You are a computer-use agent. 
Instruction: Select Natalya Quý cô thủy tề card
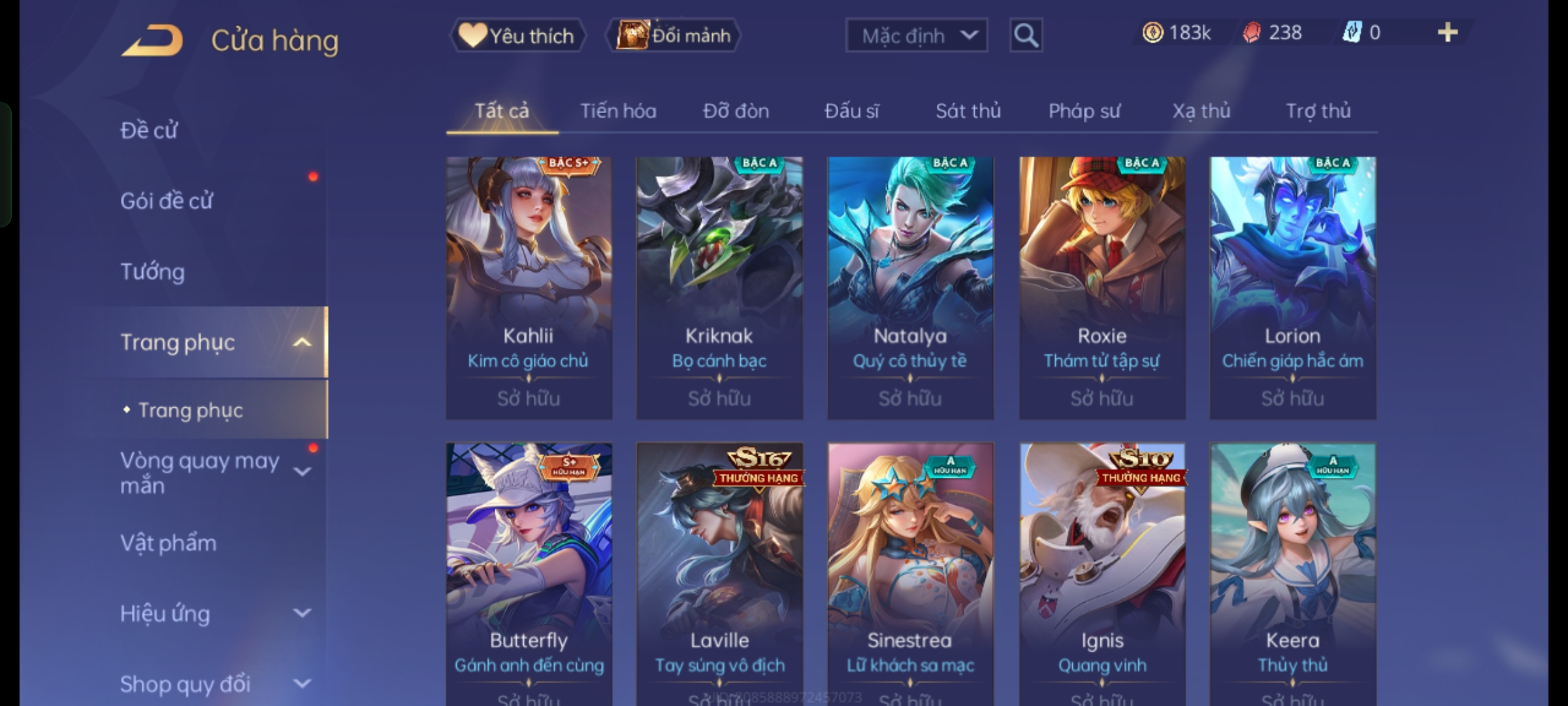coord(911,288)
